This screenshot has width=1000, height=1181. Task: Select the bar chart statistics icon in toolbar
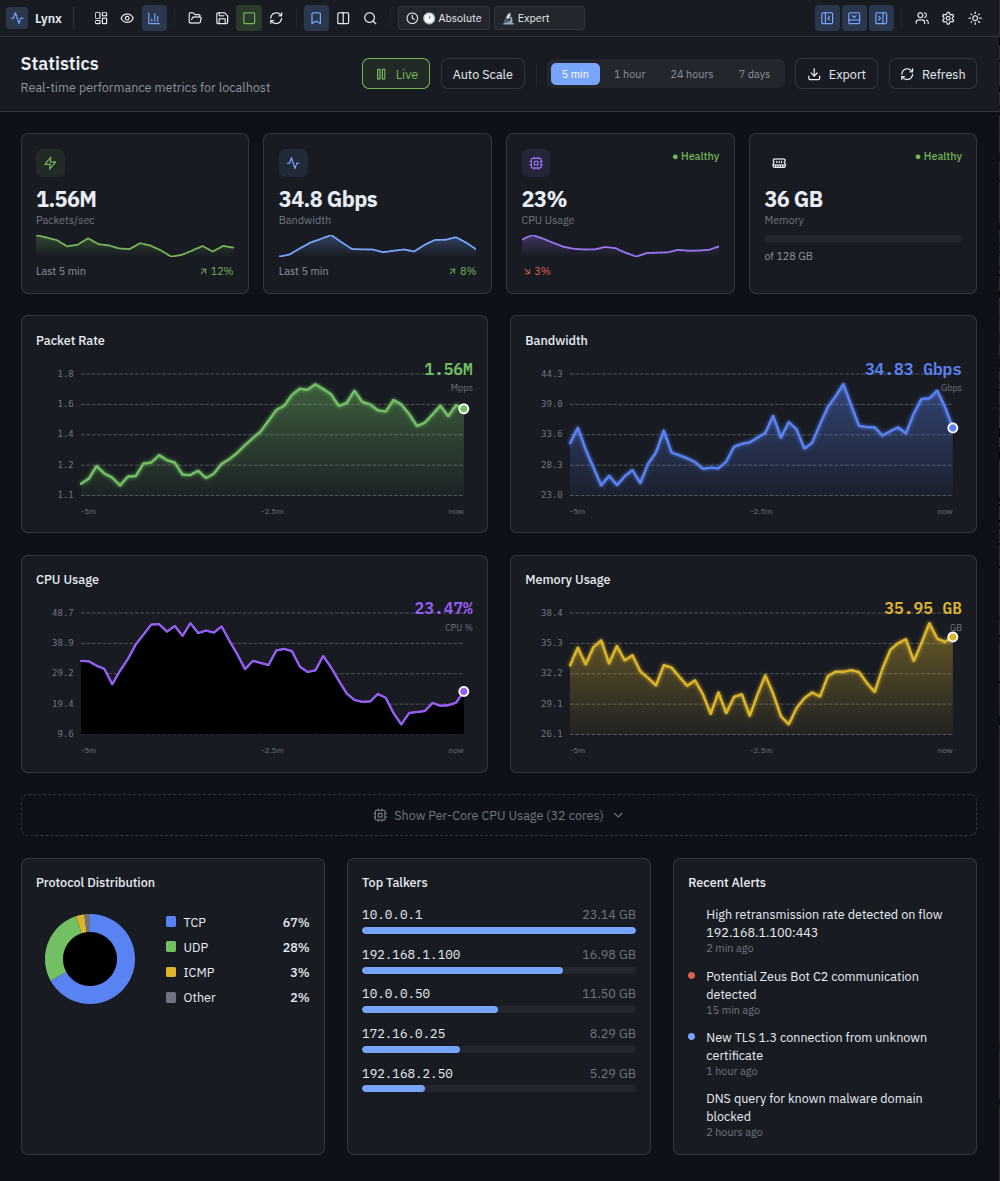[154, 18]
